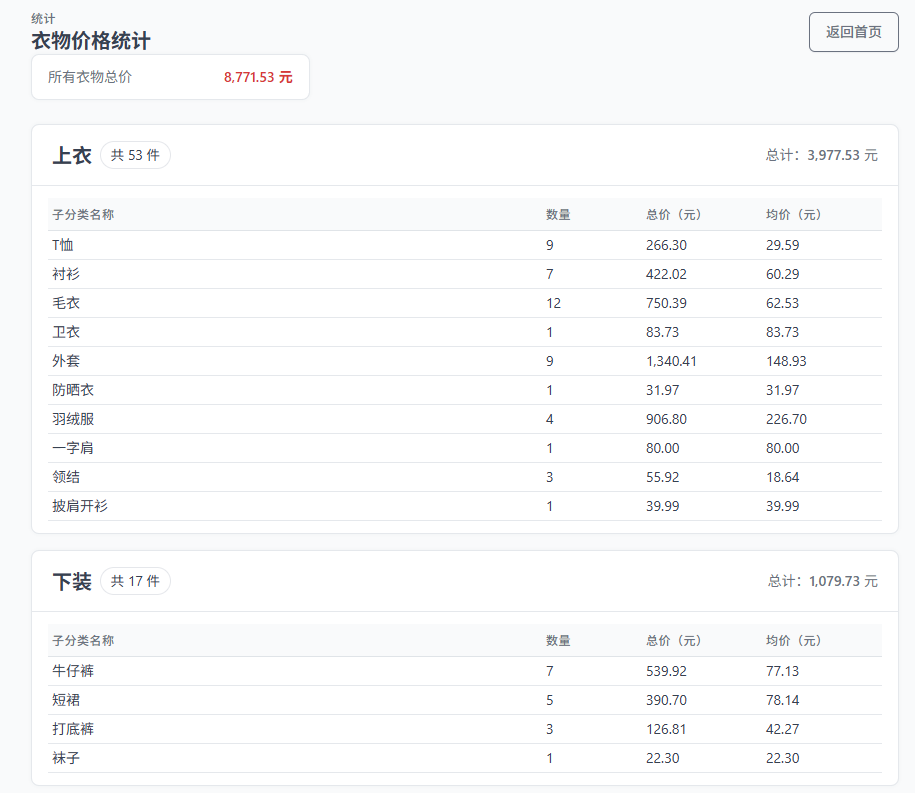Open the 袜子 subcategory link
The height and width of the screenshot is (793, 915).
65,758
